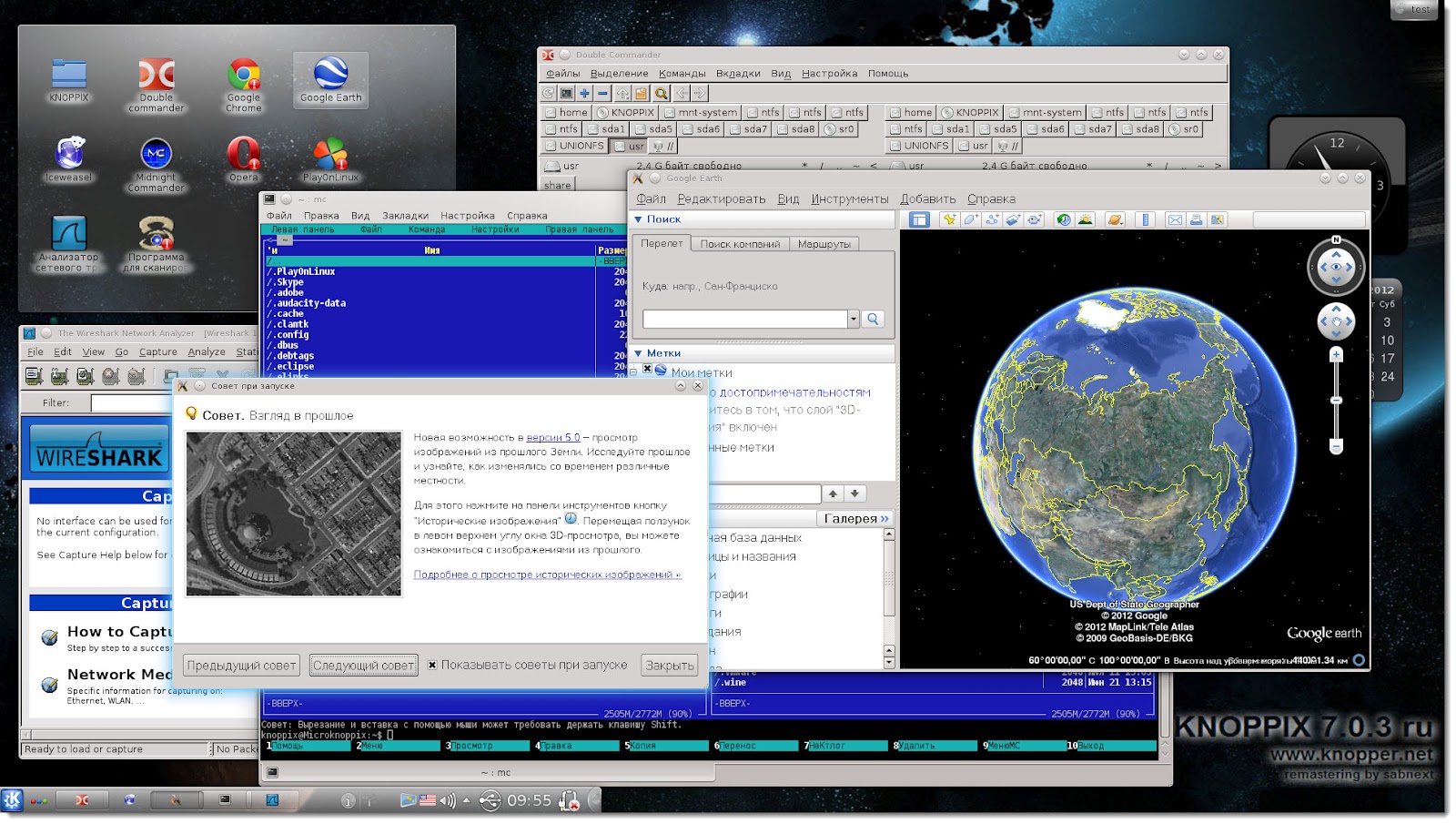Collapse the 'Поиск' panel

(x=638, y=219)
